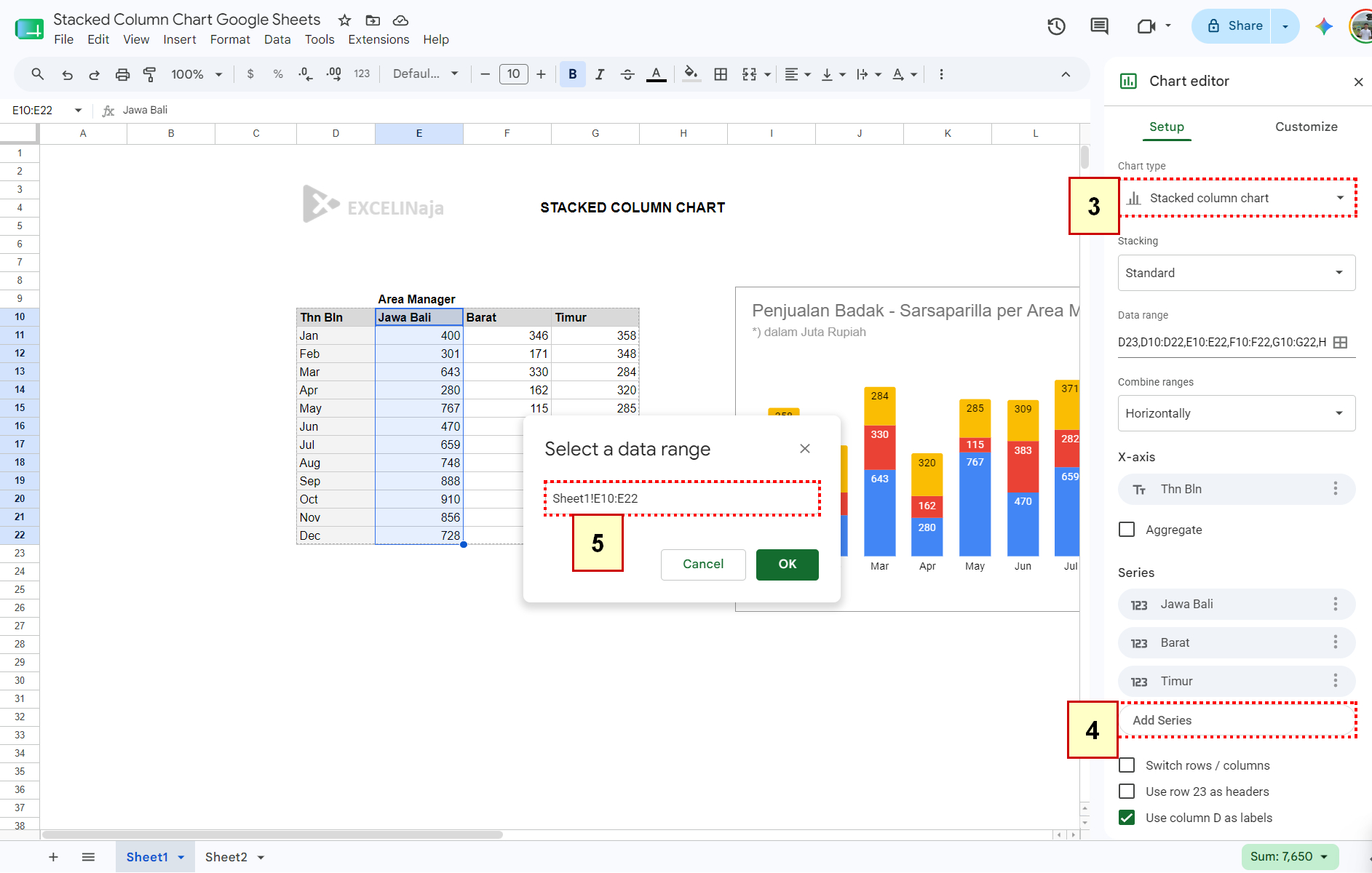Apply percent format icon

(x=278, y=74)
